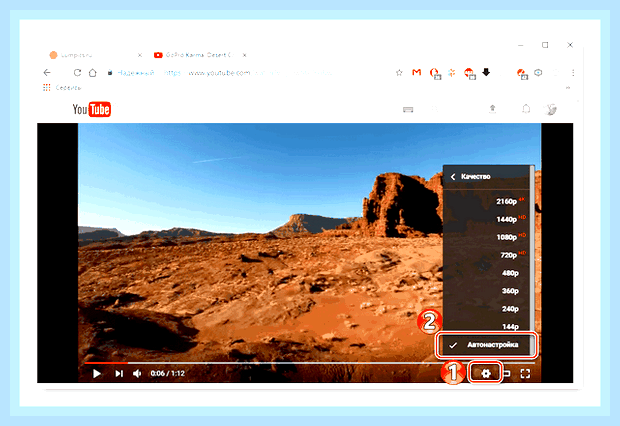This screenshot has width=620, height=426.
Task: Open the Gmail extension icon
Action: pos(416,72)
